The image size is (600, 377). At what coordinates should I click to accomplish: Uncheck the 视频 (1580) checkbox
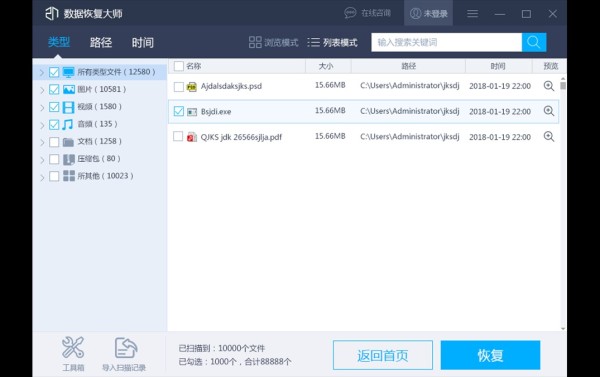(54, 107)
